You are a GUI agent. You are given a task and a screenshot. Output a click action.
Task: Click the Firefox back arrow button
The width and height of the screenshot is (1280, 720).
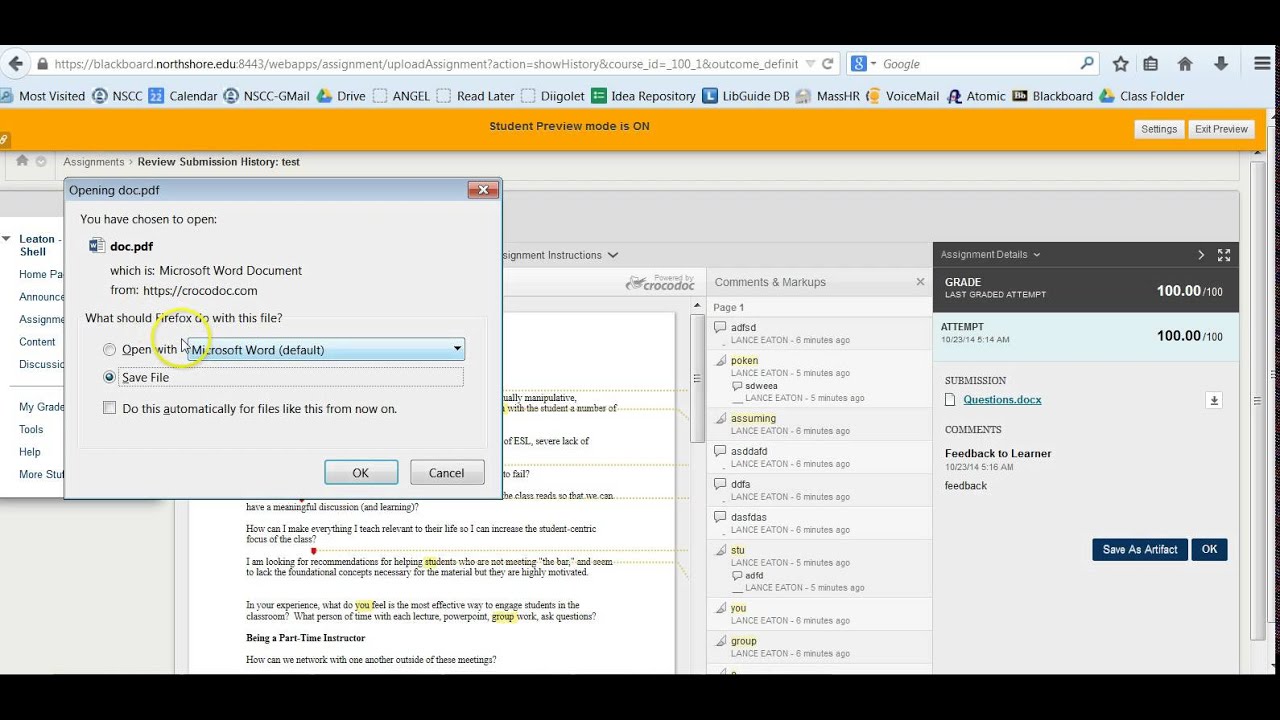coord(14,64)
